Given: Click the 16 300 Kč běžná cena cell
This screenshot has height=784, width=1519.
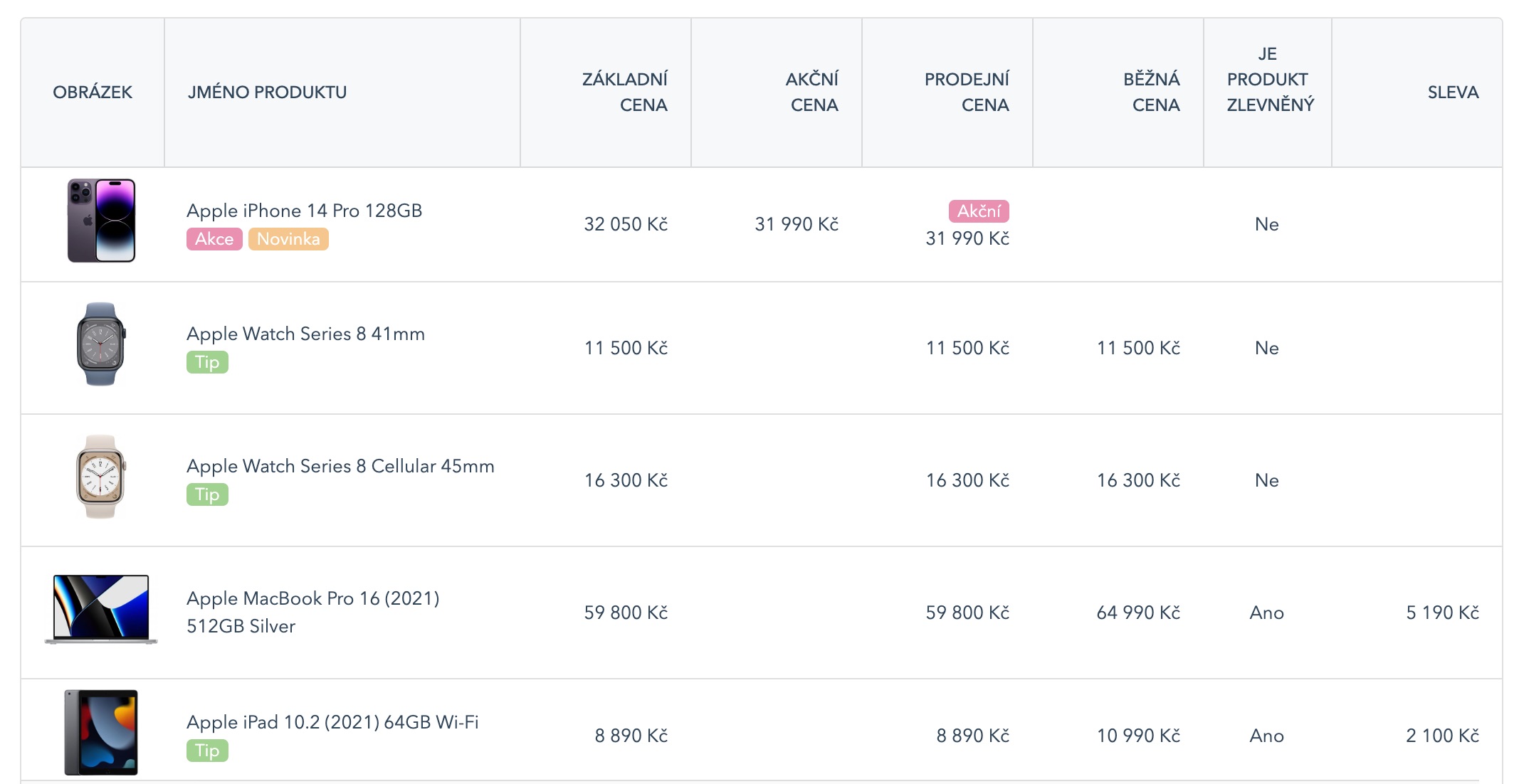Looking at the screenshot, I should 1138,481.
